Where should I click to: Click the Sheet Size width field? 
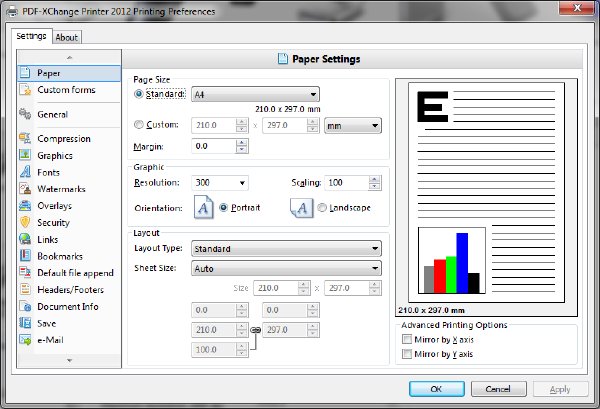coord(276,288)
